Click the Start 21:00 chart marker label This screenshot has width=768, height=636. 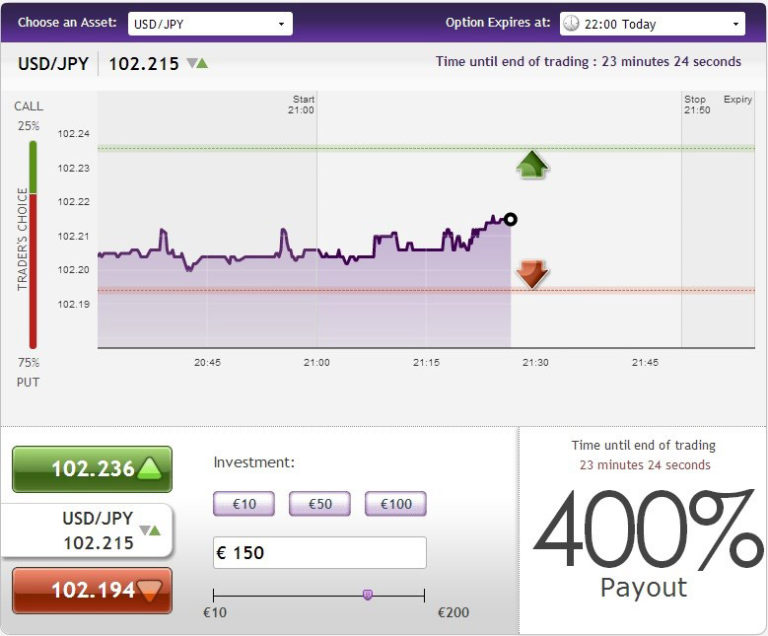pos(301,104)
